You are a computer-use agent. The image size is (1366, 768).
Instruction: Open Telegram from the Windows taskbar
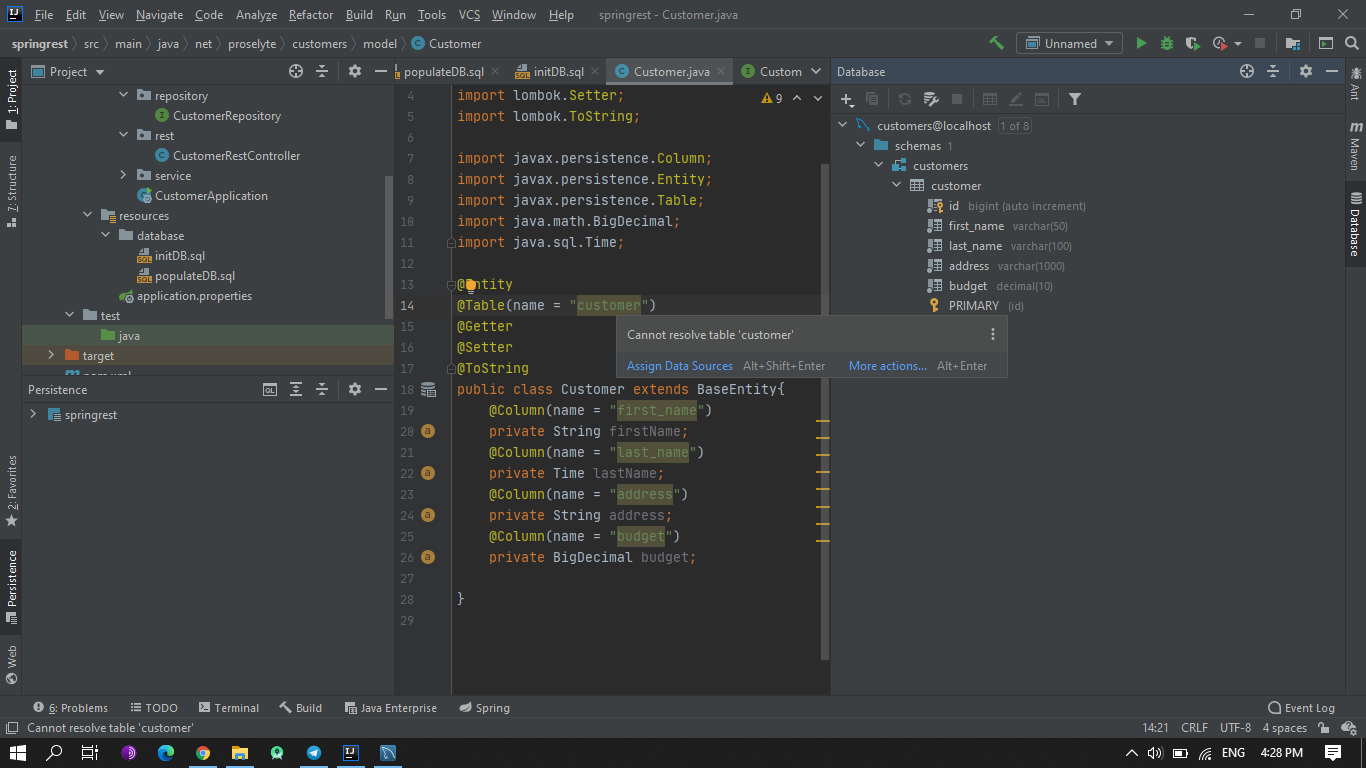314,753
